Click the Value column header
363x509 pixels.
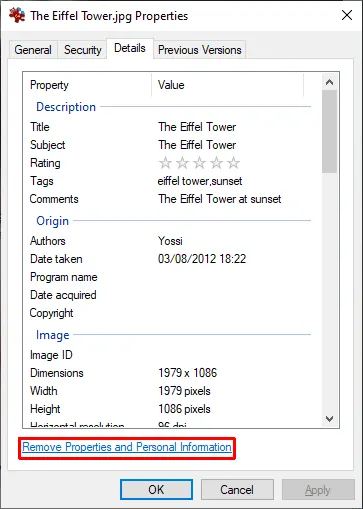coord(228,85)
